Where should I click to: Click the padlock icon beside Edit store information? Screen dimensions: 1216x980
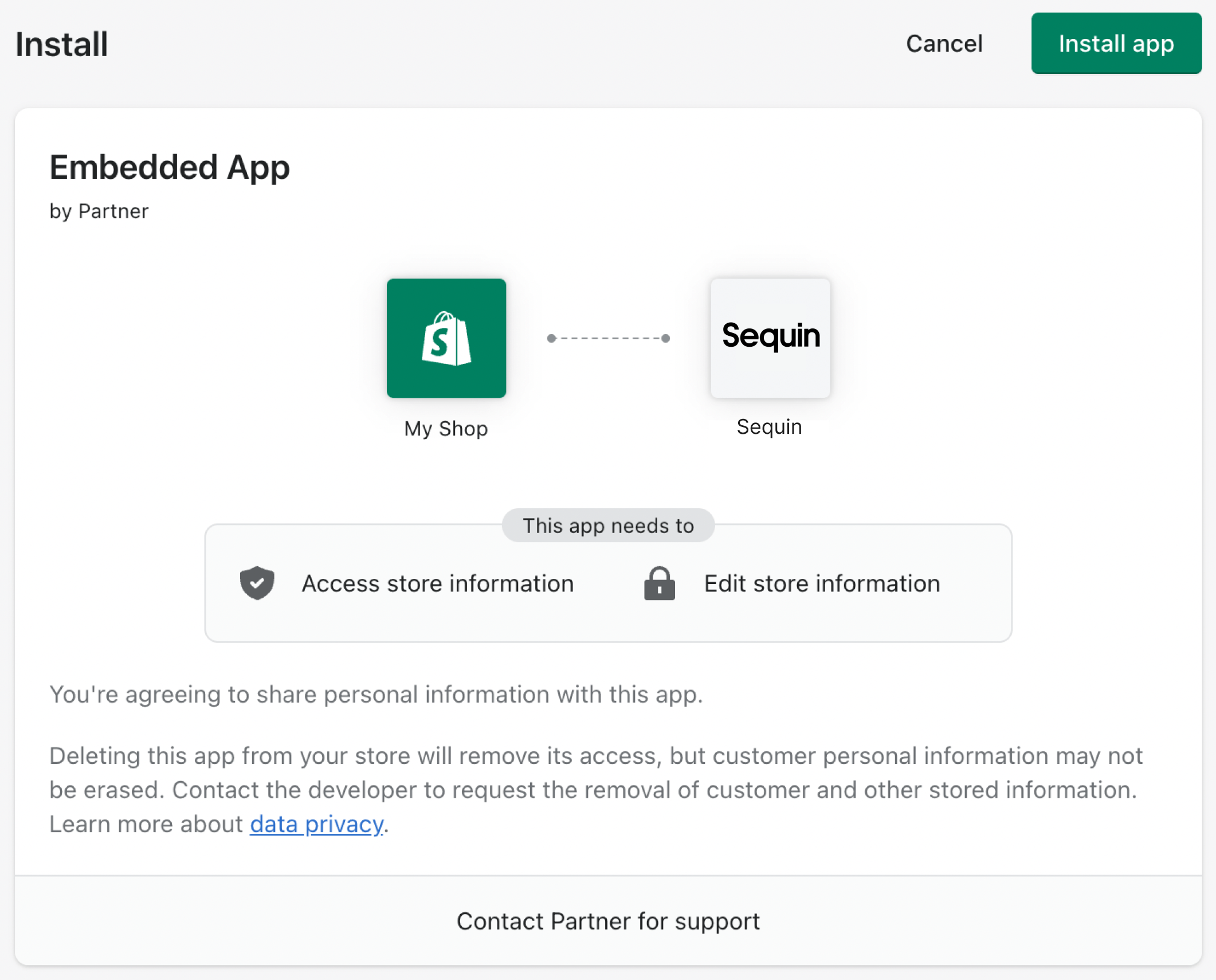[x=658, y=583]
